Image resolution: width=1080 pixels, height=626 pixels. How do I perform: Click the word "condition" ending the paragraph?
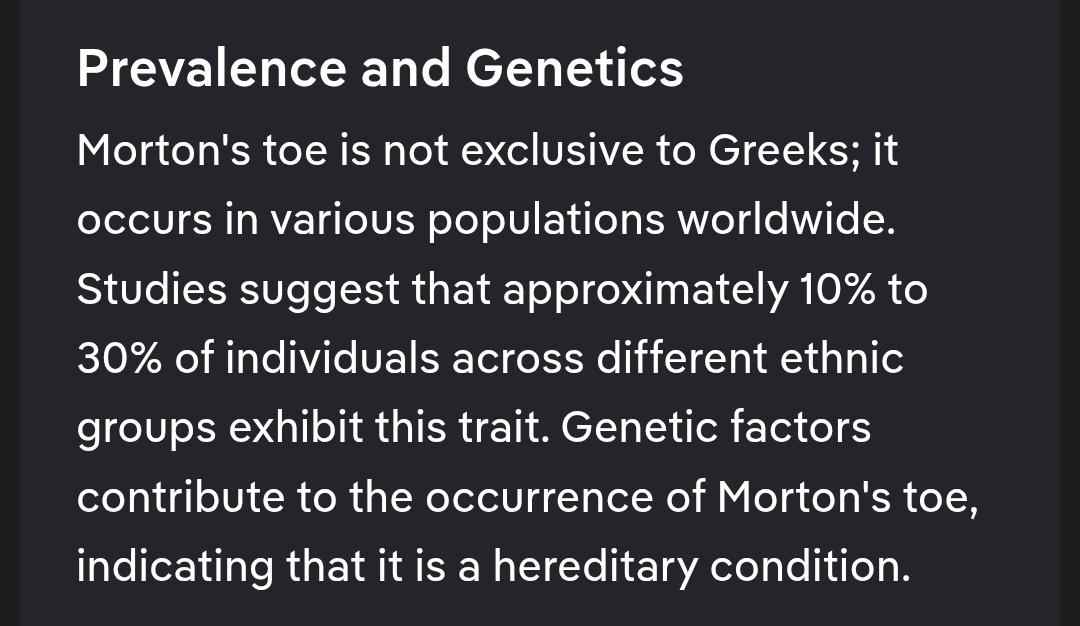click(x=810, y=567)
